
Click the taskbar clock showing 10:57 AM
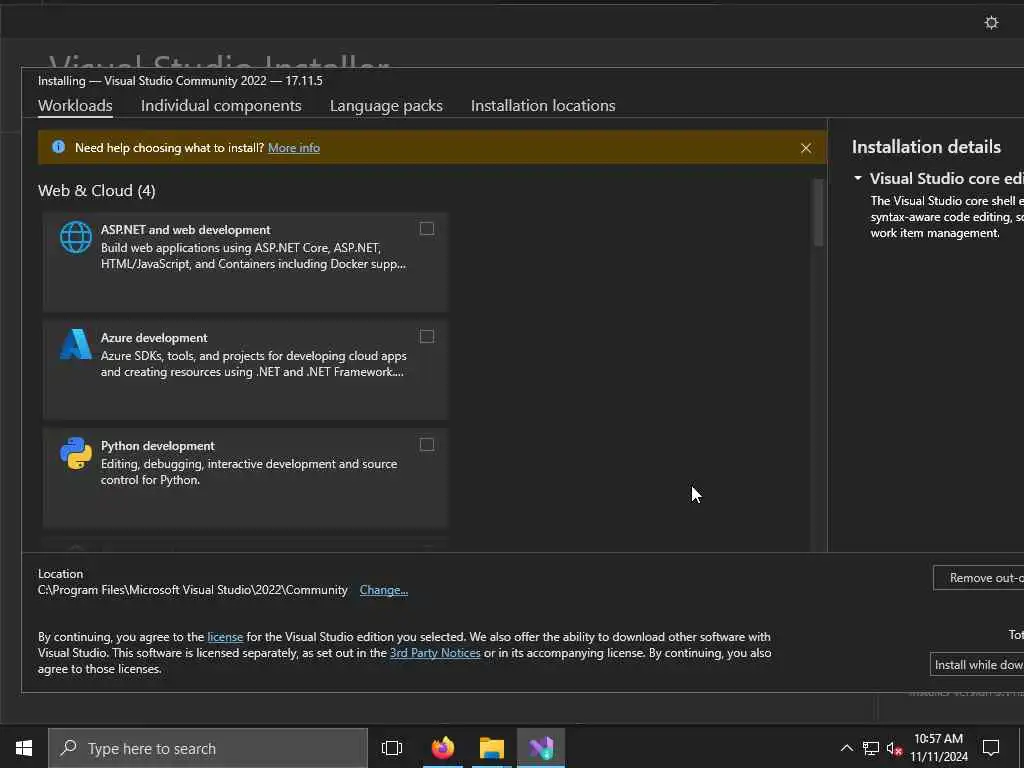point(938,748)
